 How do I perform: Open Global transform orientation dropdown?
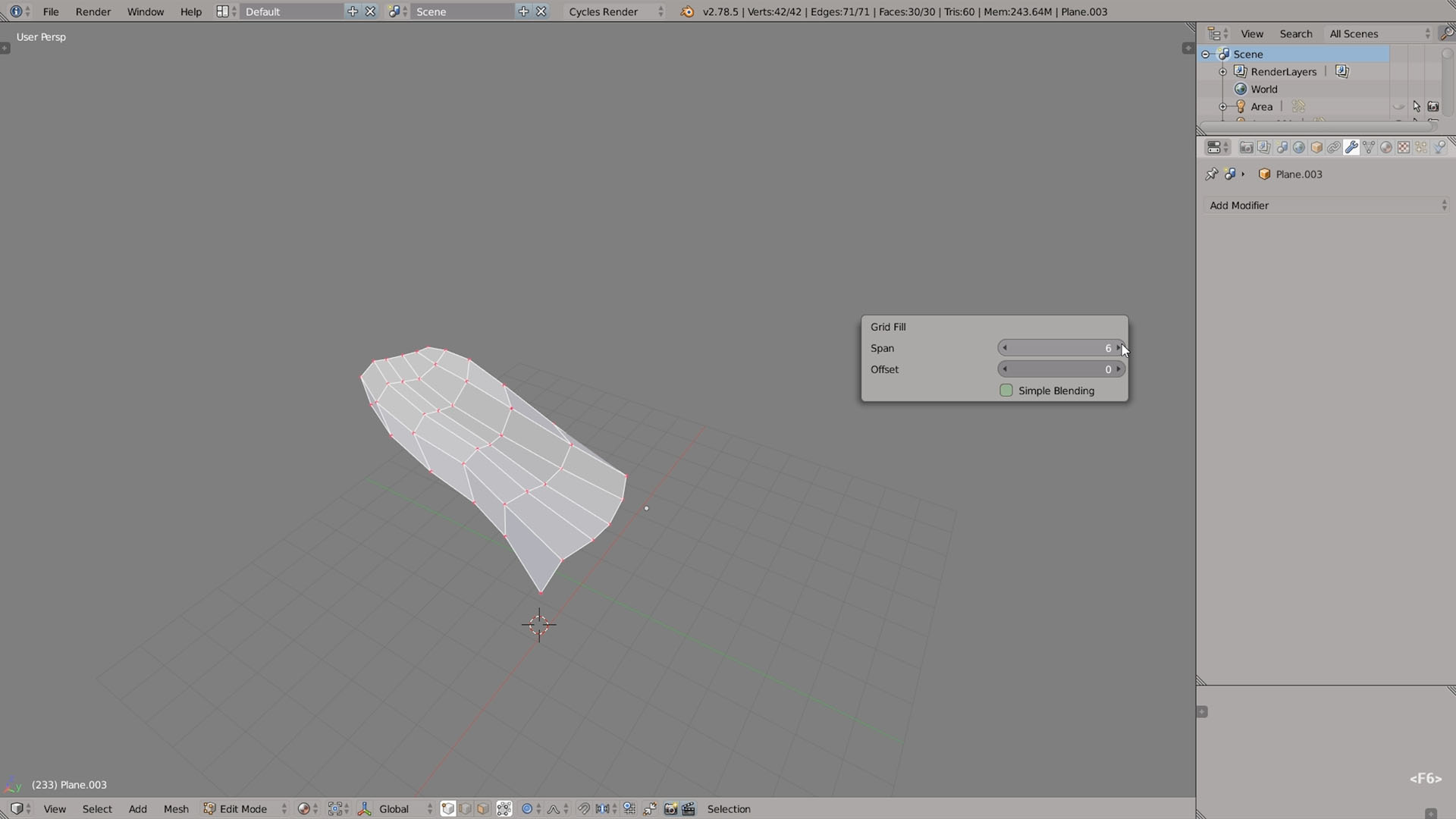tap(406, 809)
